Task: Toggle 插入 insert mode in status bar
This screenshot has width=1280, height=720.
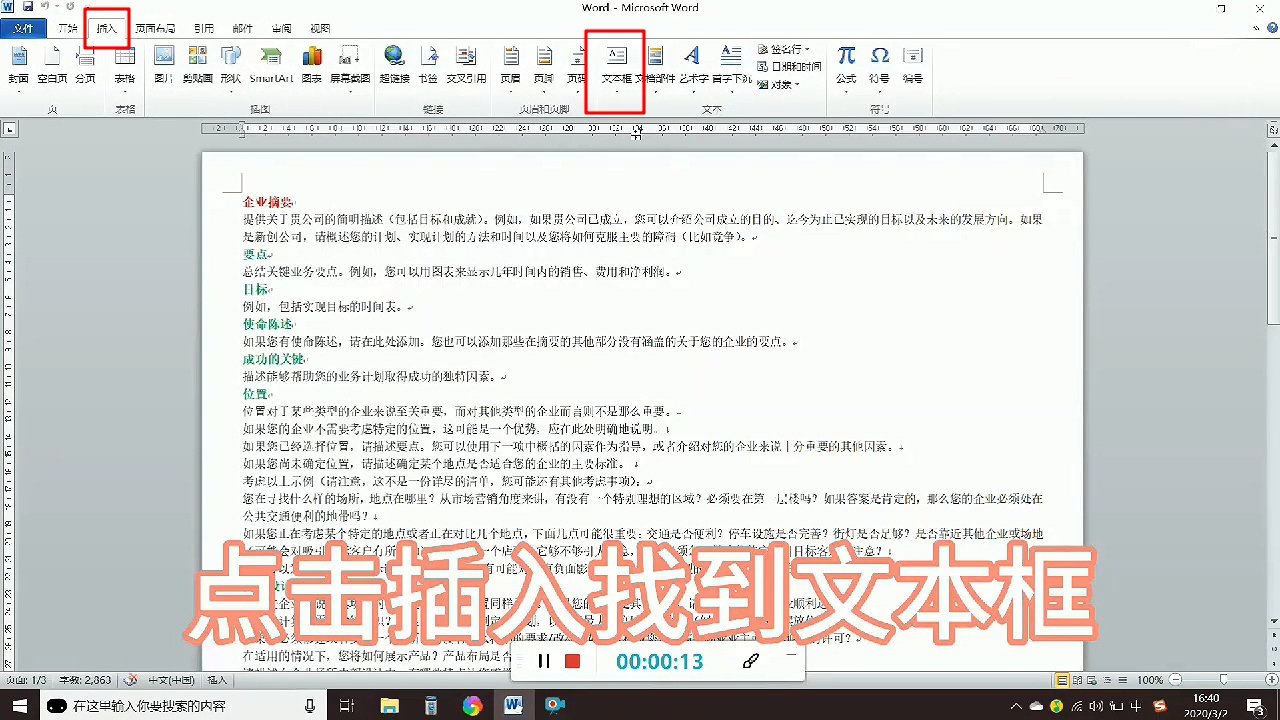Action: coord(217,680)
